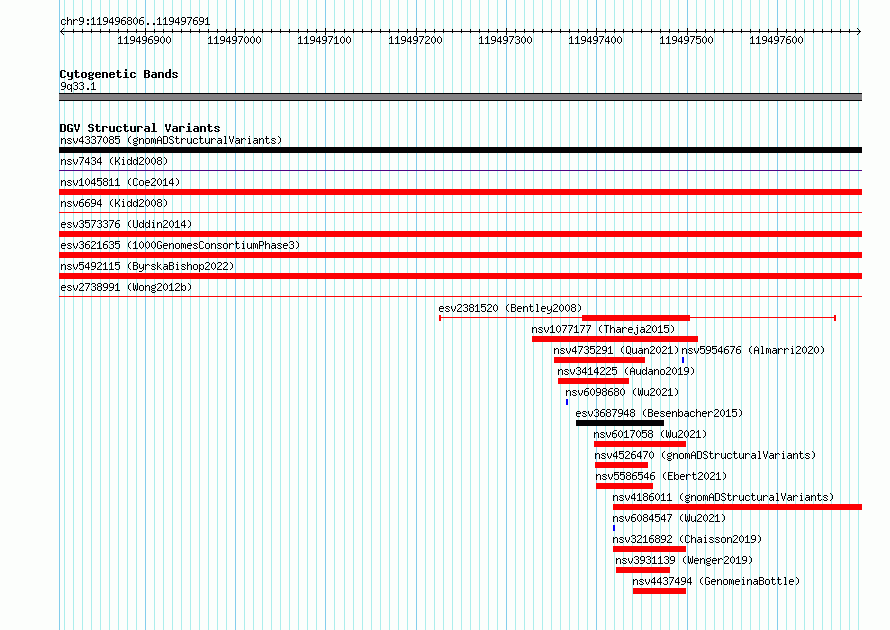Click the black bar of nsv4337085
Screen dimensions: 890x630
[460, 150]
